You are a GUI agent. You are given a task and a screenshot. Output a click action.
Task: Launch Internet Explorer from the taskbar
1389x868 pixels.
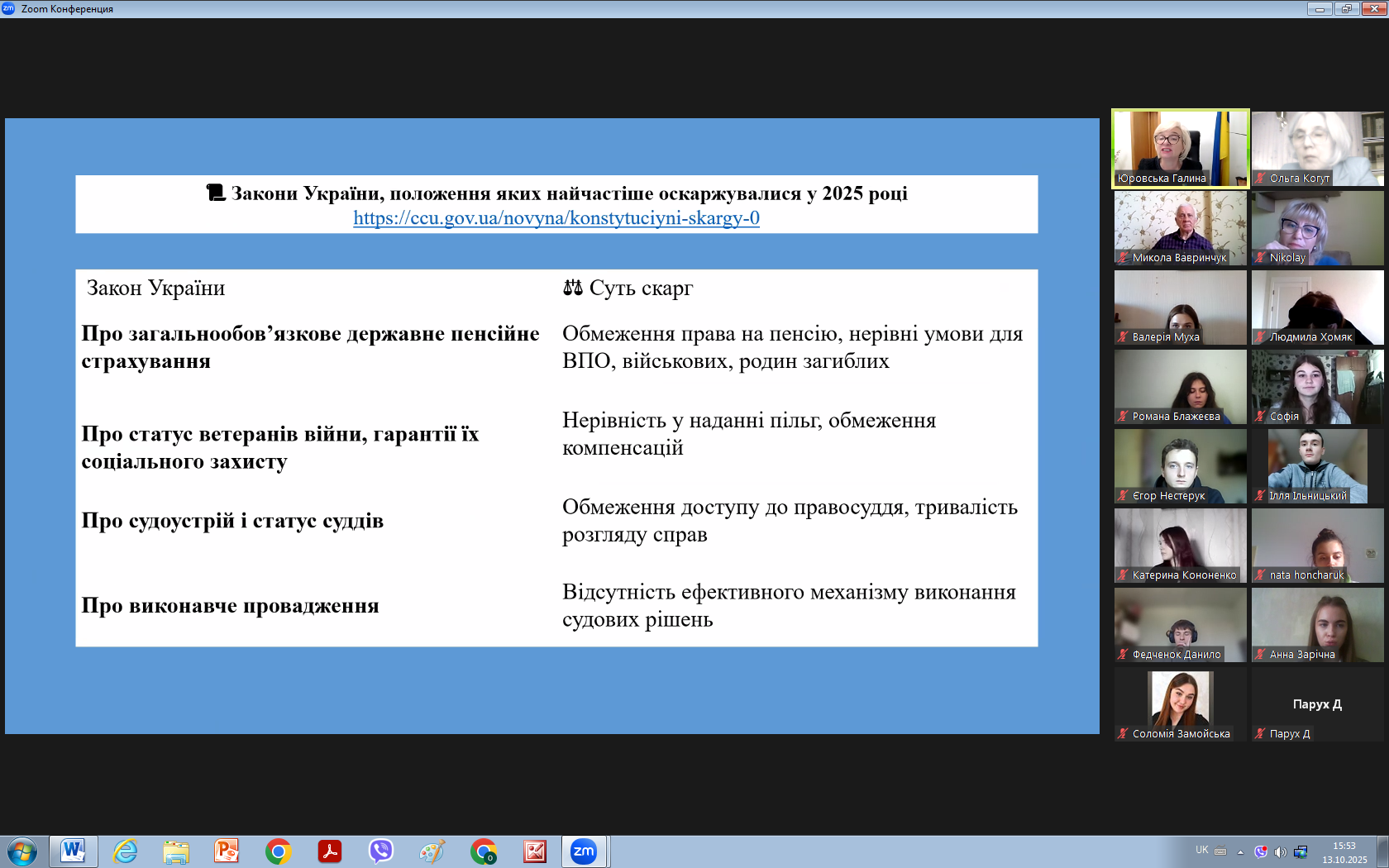pos(125,851)
